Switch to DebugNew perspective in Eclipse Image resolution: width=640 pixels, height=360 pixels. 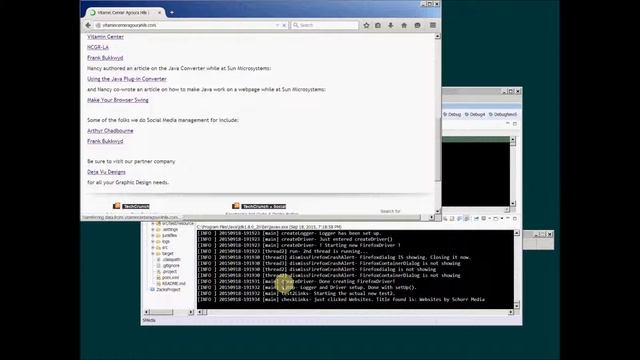pos(503,115)
